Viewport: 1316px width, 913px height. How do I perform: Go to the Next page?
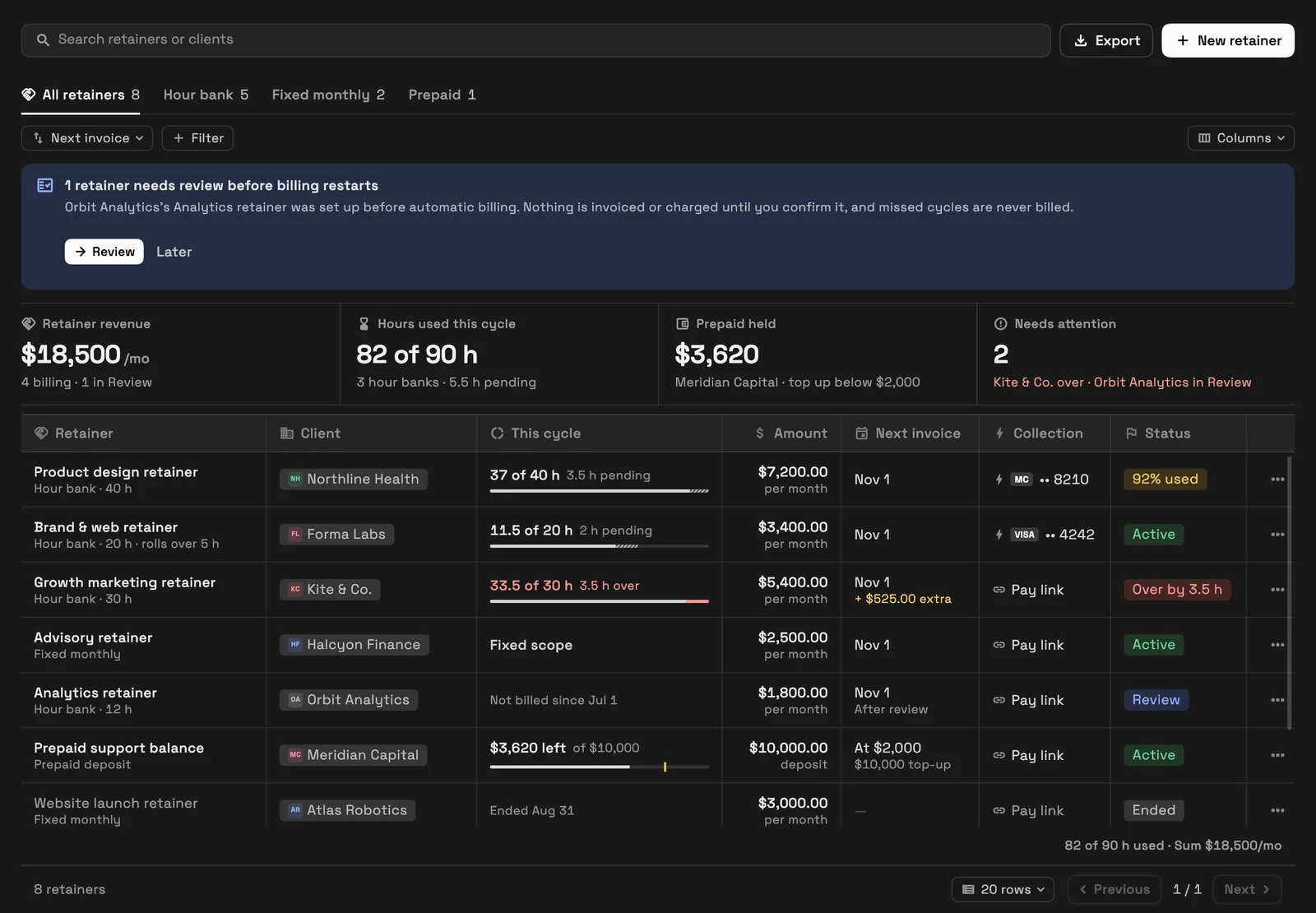pos(1247,889)
